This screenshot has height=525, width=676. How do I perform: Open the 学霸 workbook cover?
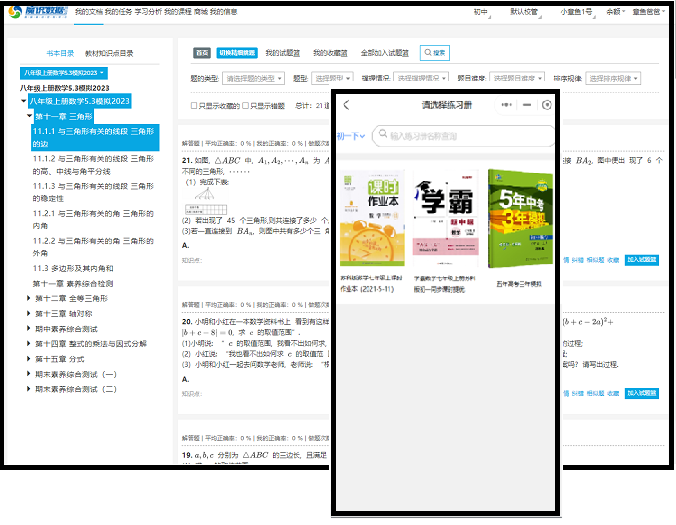click(x=445, y=220)
